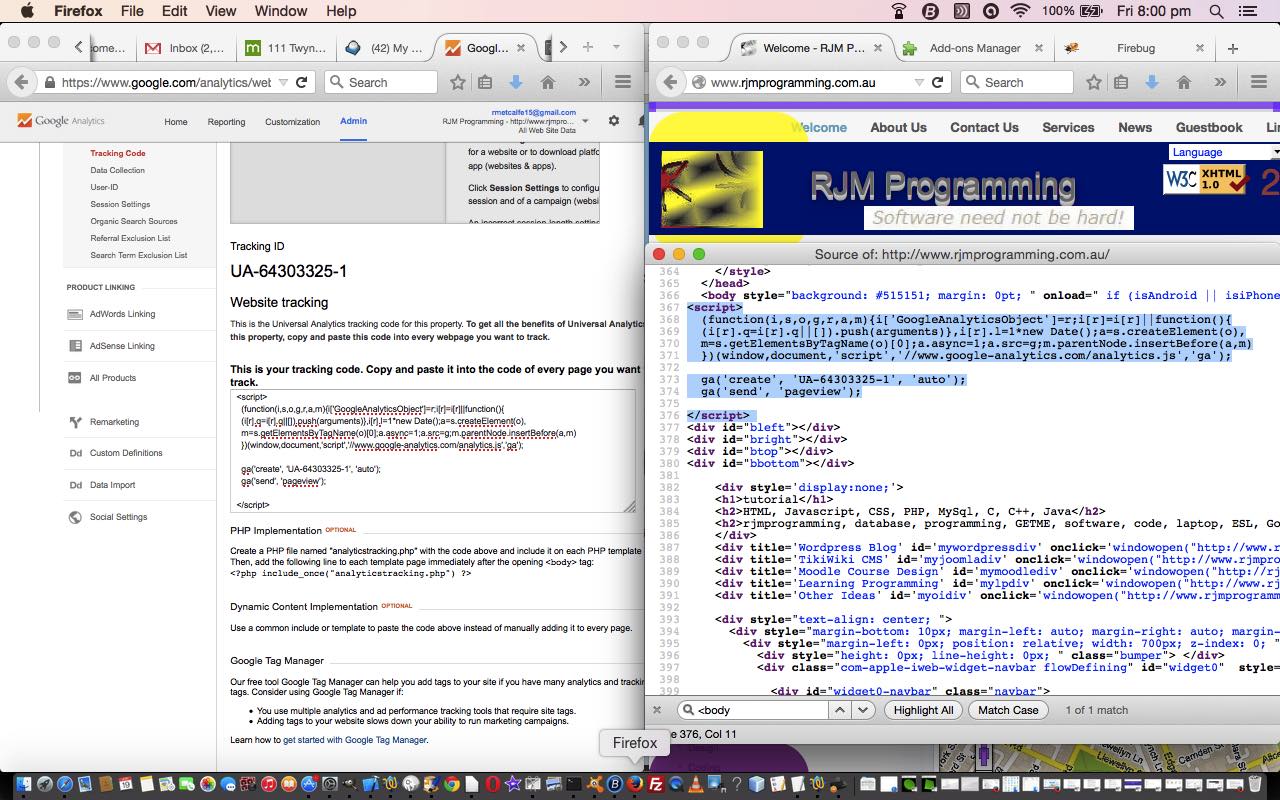Switch to the Add-ons Manager tab

972,48
